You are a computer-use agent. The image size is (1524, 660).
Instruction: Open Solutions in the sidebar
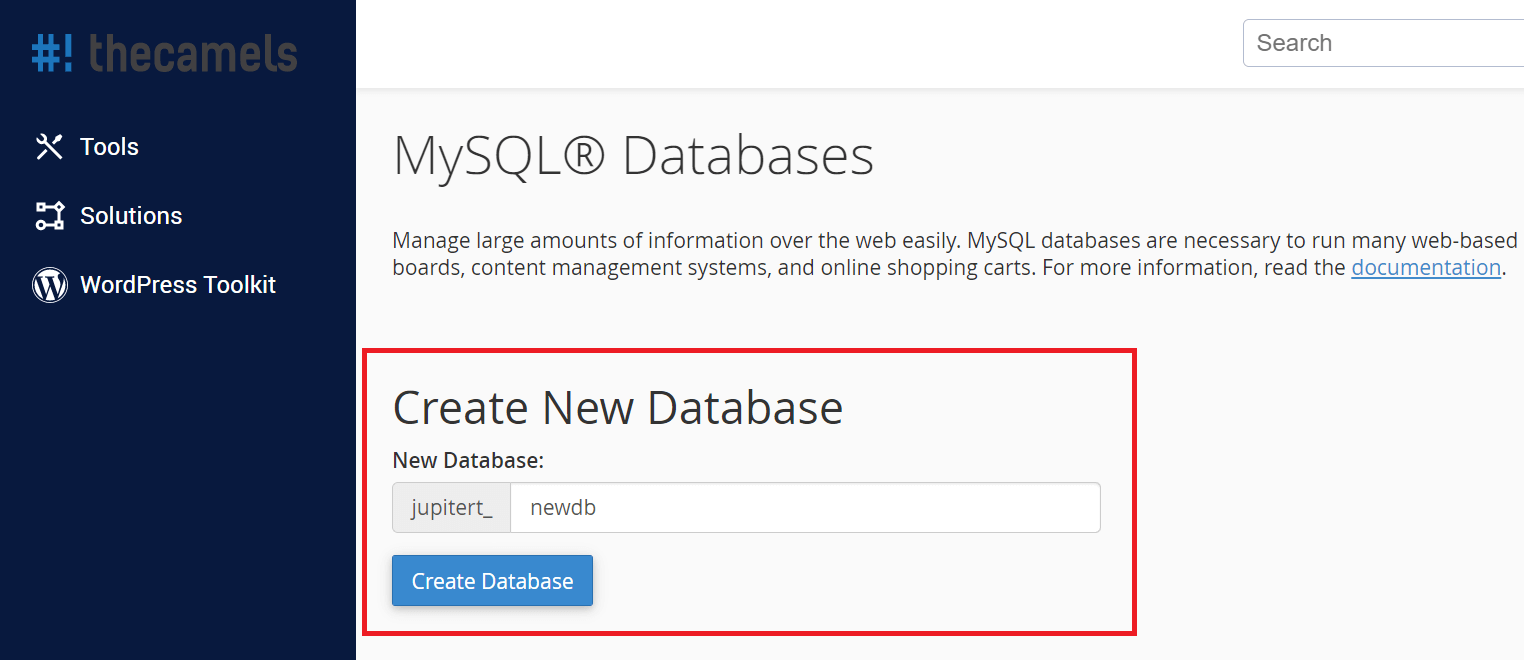point(131,216)
